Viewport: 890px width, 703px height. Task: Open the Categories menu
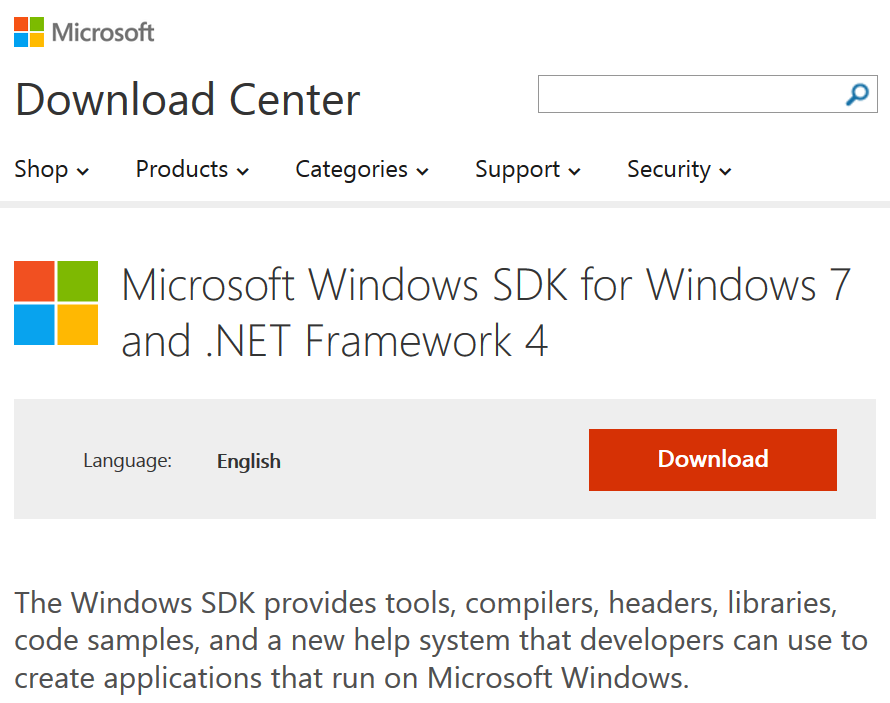362,170
